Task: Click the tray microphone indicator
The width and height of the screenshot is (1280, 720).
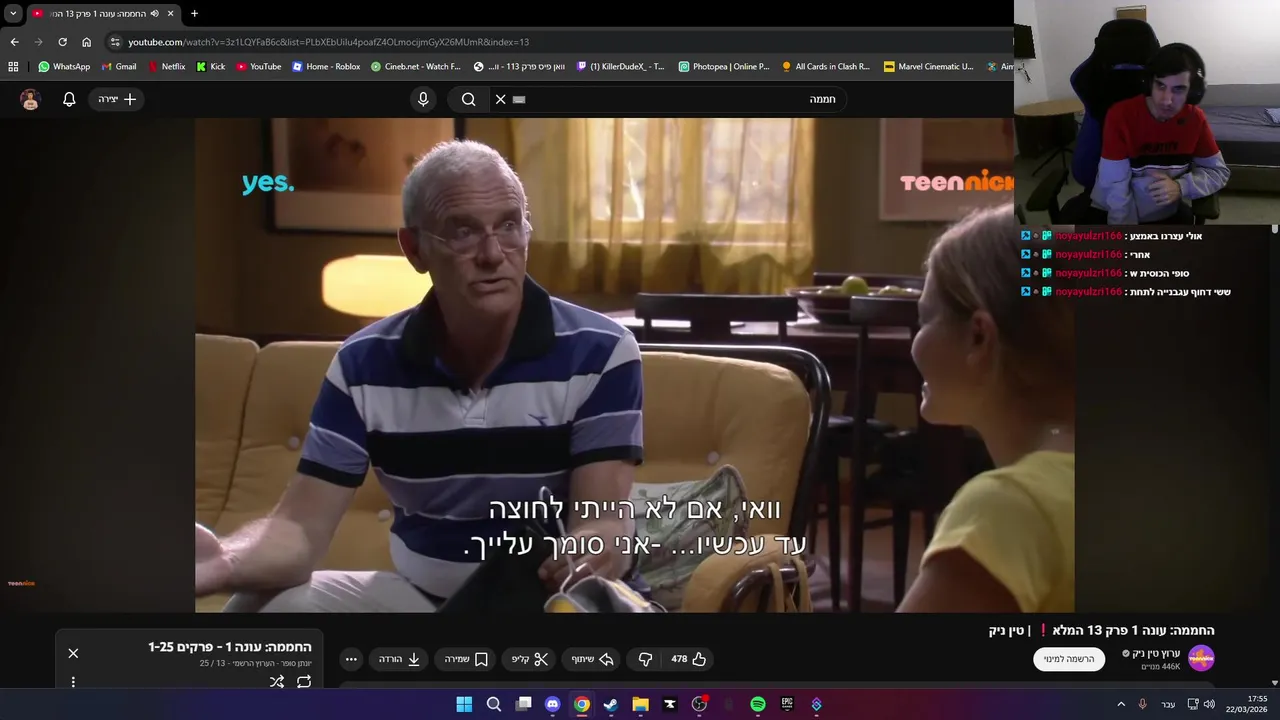Action: (x=1142, y=704)
